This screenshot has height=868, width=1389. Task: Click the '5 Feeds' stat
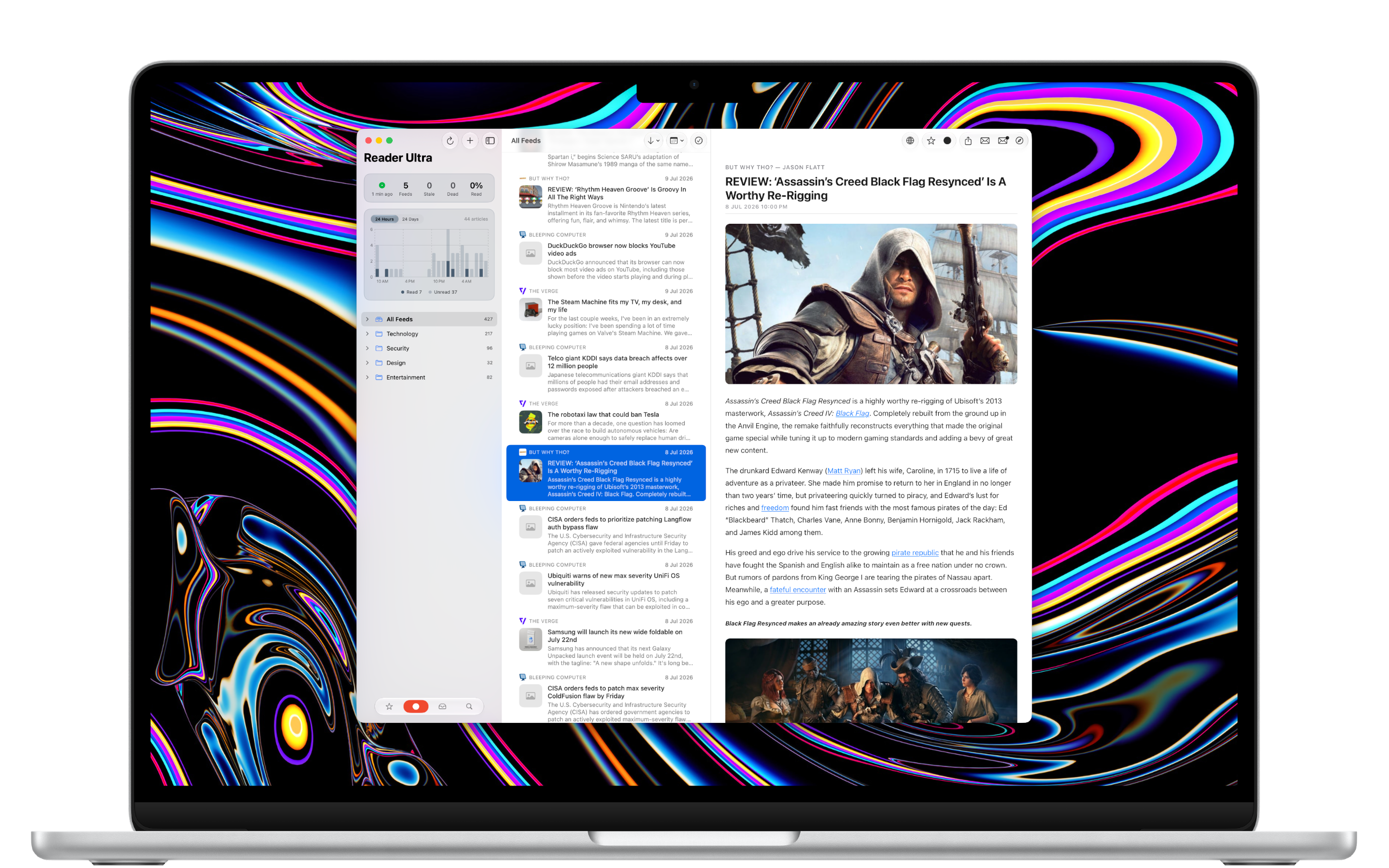click(x=406, y=188)
